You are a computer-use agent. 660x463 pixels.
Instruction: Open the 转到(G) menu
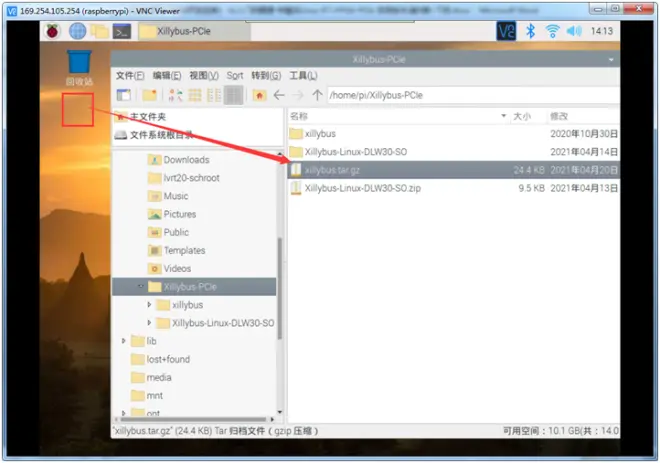pyautogui.click(x=266, y=76)
